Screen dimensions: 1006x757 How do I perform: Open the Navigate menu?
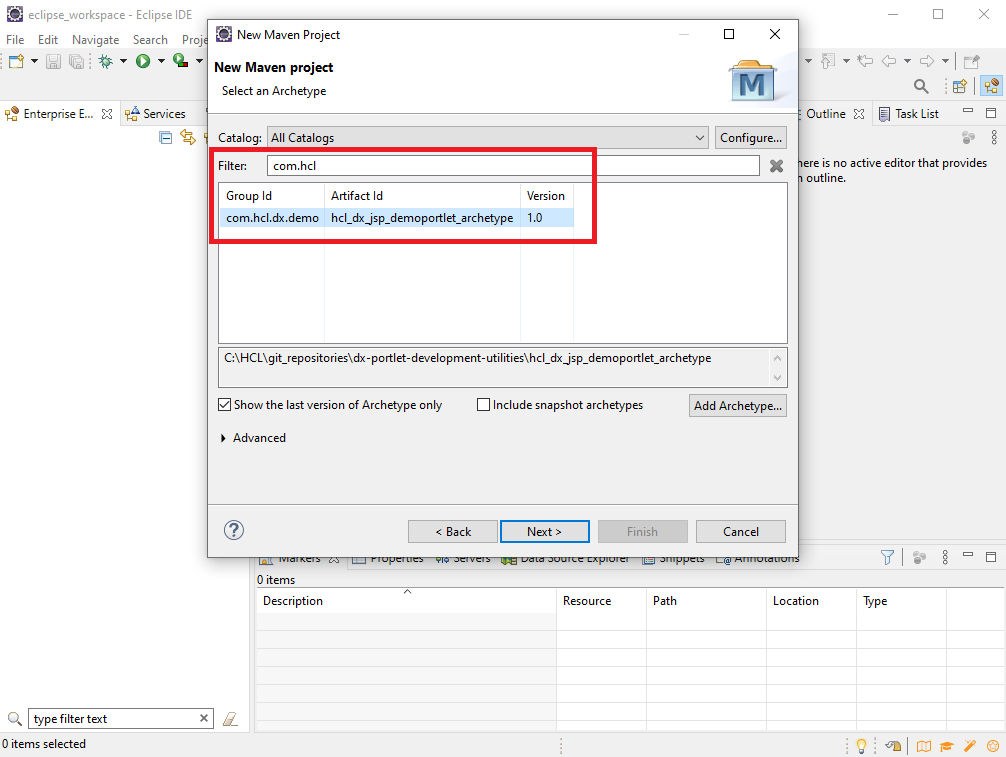point(96,40)
